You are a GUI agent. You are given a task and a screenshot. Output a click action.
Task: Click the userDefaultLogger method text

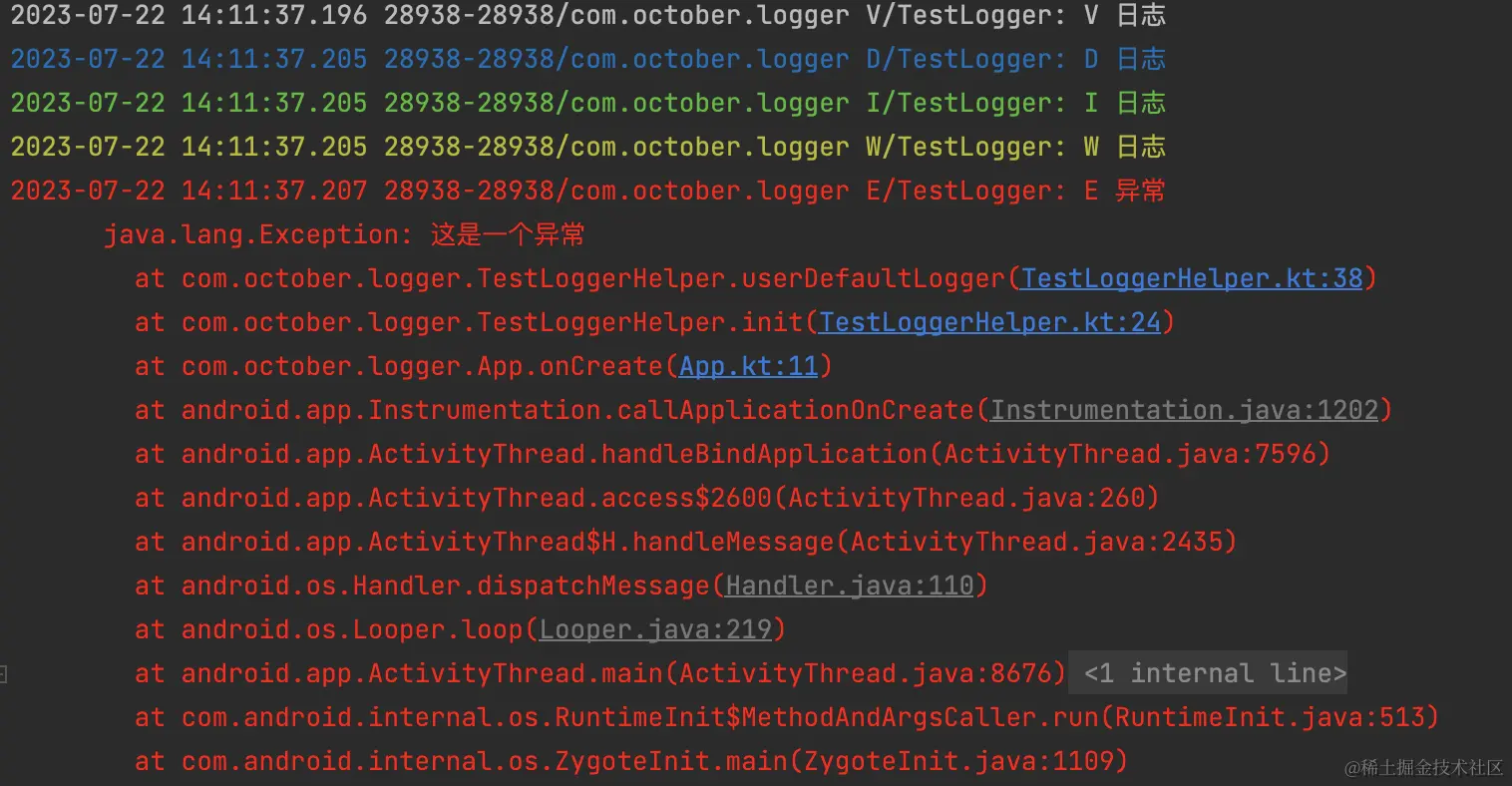coord(873,278)
